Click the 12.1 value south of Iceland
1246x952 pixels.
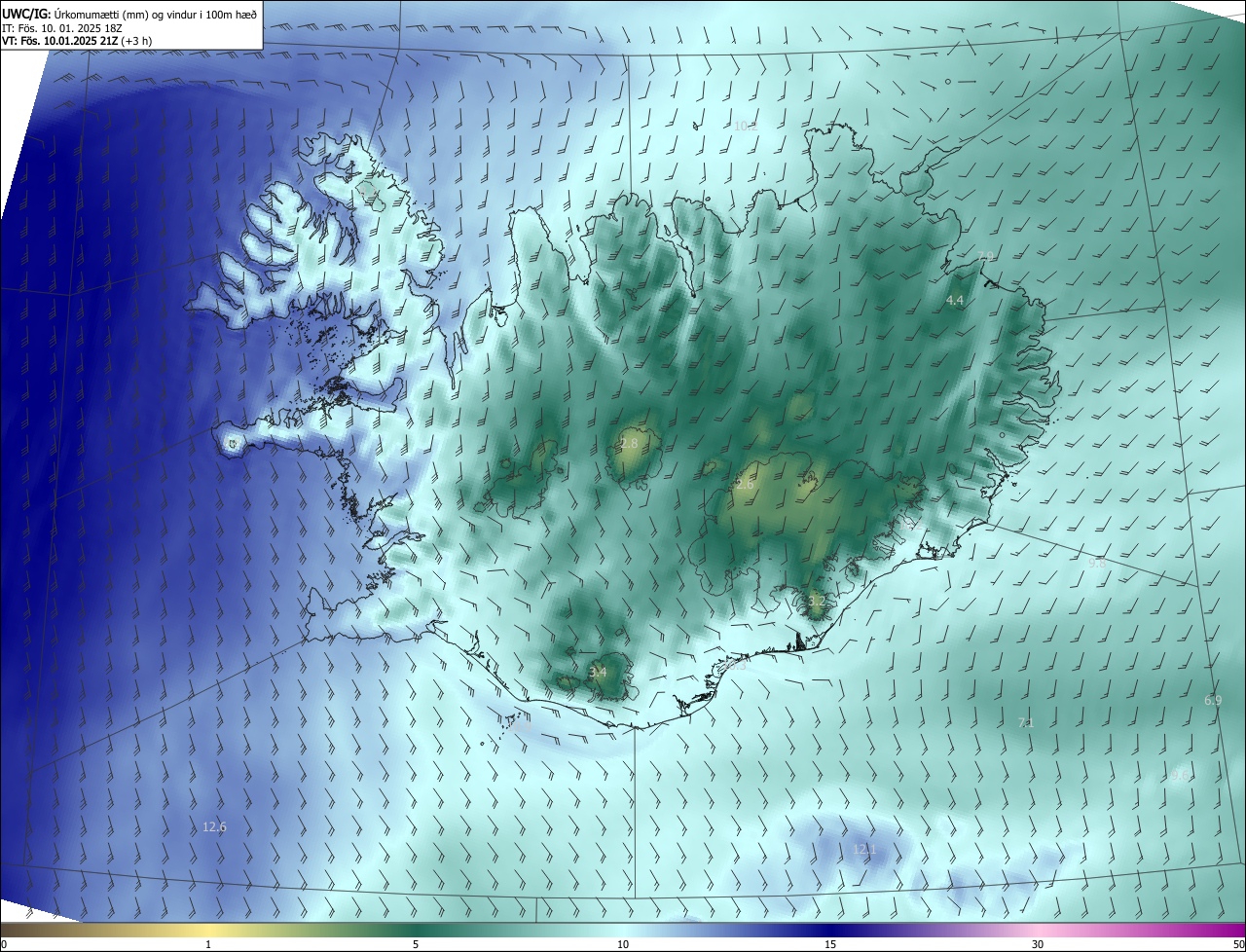pos(864,850)
